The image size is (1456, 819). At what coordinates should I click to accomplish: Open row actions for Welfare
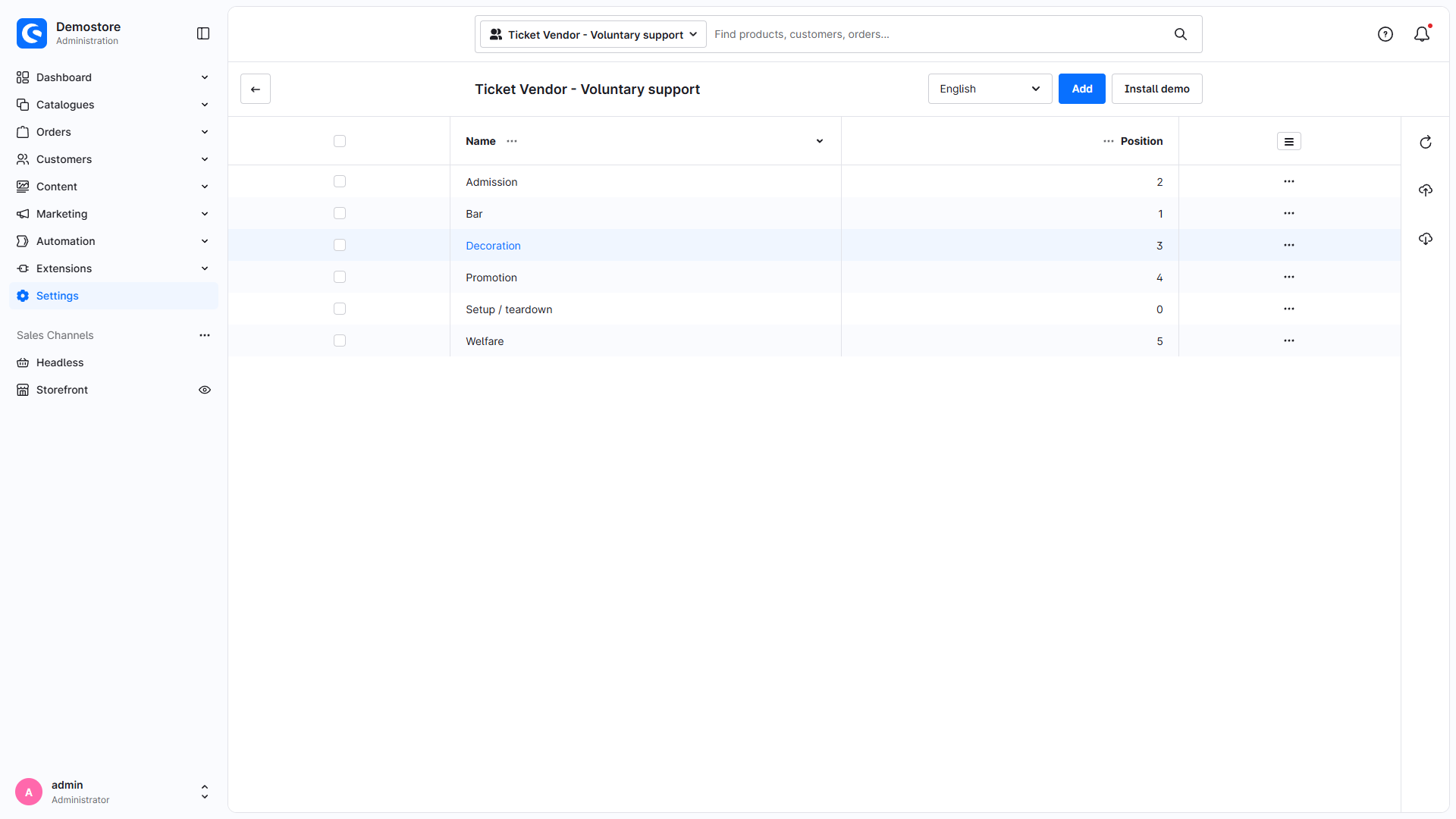(x=1289, y=340)
